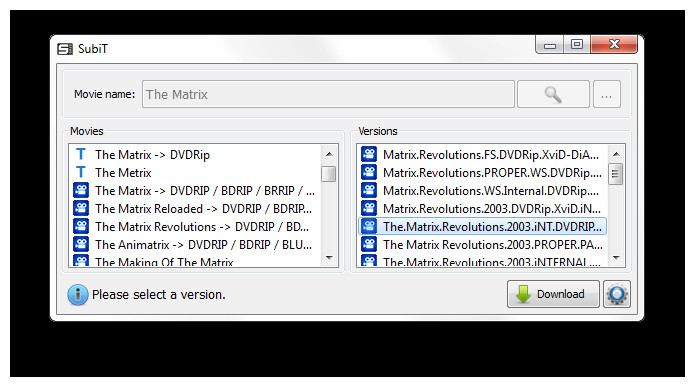The height and width of the screenshot is (386, 694).
Task: Click camera icon beside 'Matrix.Revolutions.WS.Internal' version
Action: 369,190
